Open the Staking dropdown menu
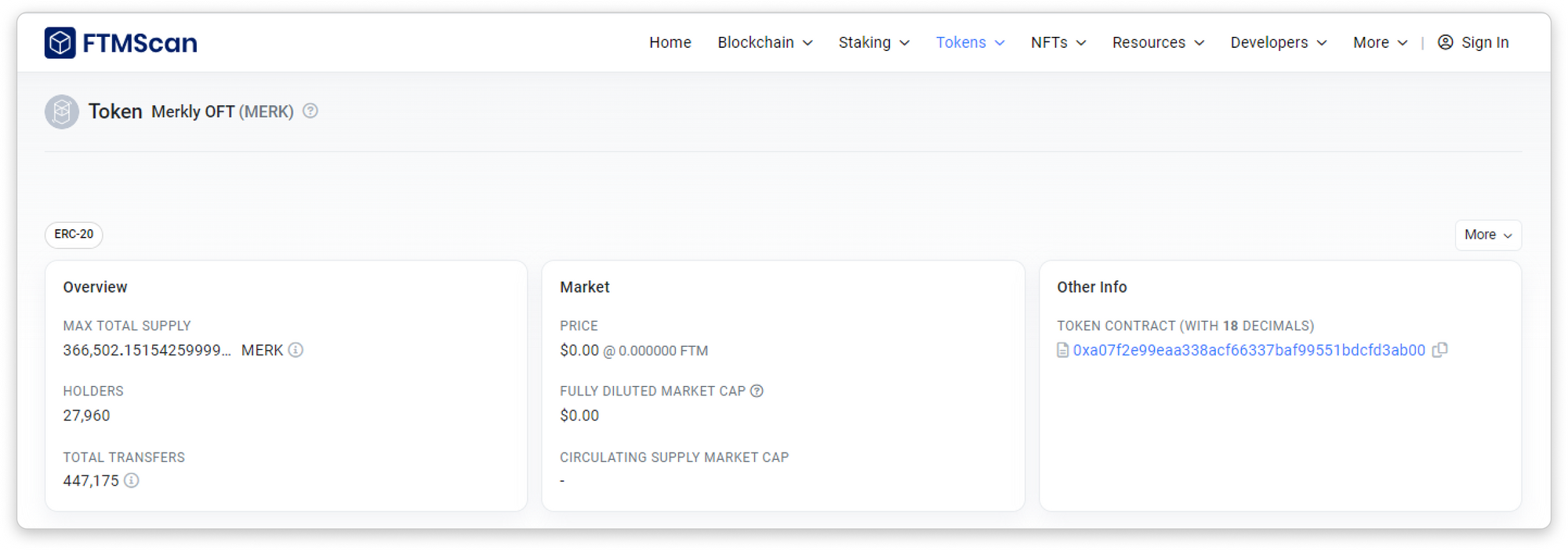Image resolution: width=1568 pixels, height=550 pixels. pyautogui.click(x=874, y=42)
